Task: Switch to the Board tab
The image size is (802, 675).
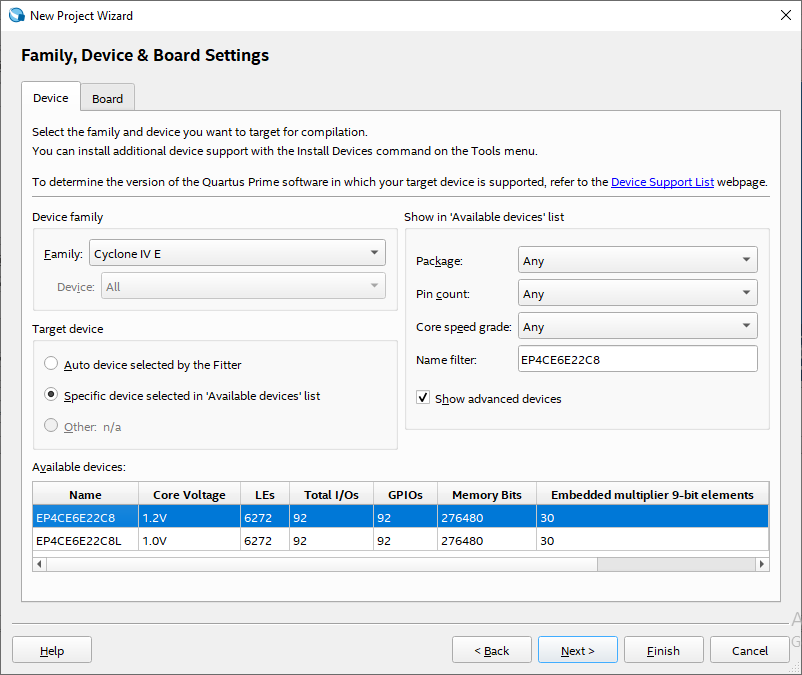Action: [x=107, y=98]
